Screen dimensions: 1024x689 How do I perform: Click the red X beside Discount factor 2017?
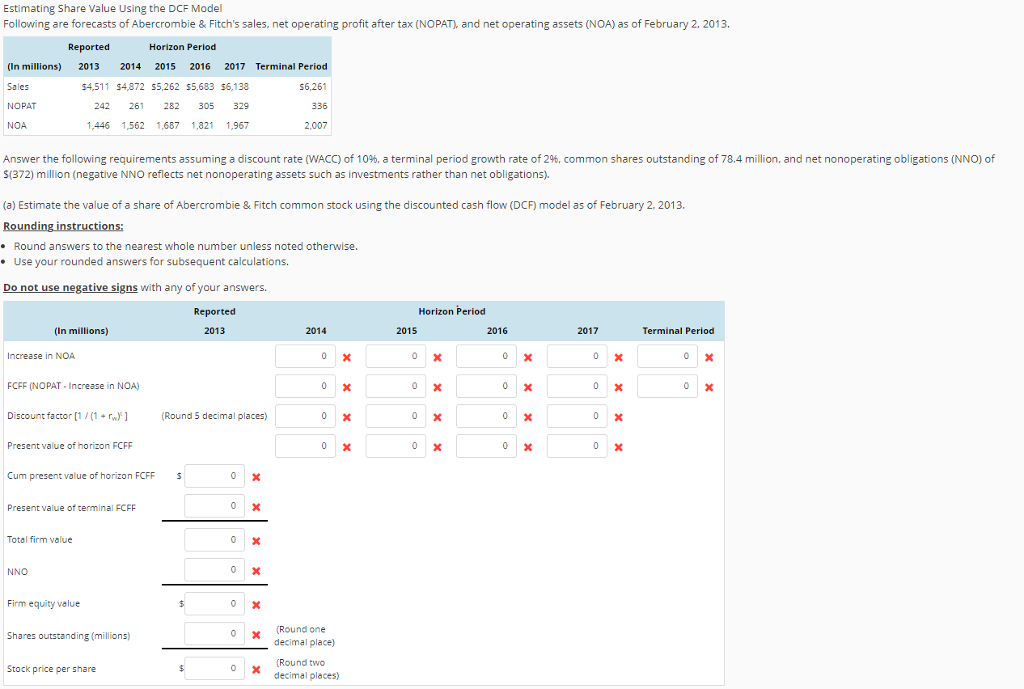pos(618,415)
